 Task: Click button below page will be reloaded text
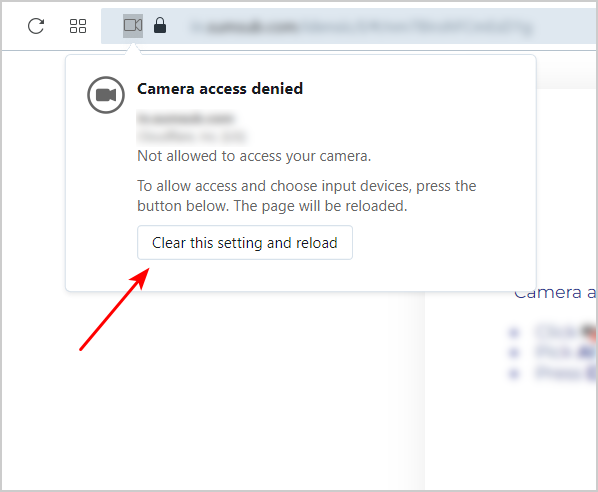(245, 243)
